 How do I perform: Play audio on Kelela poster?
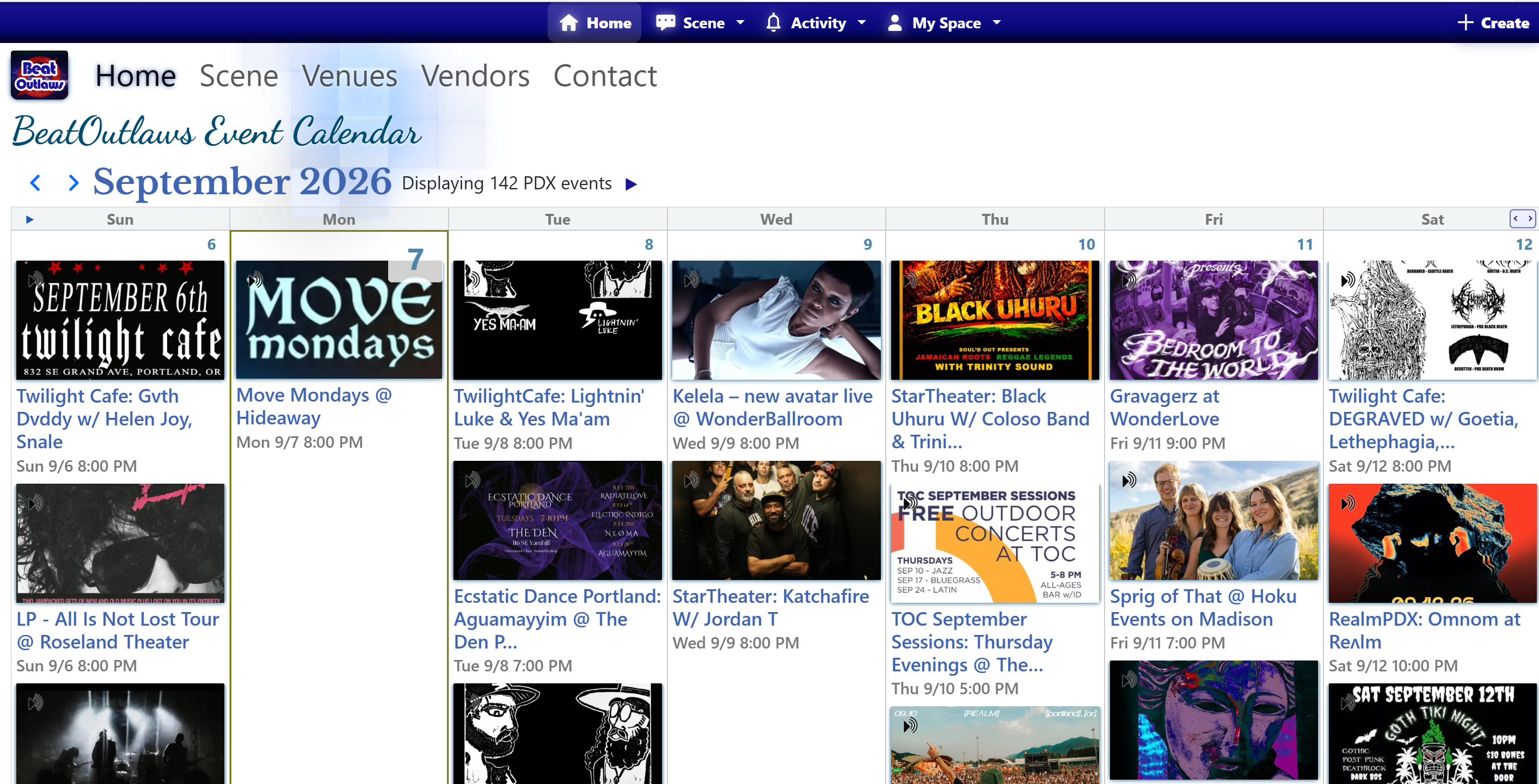click(x=691, y=280)
